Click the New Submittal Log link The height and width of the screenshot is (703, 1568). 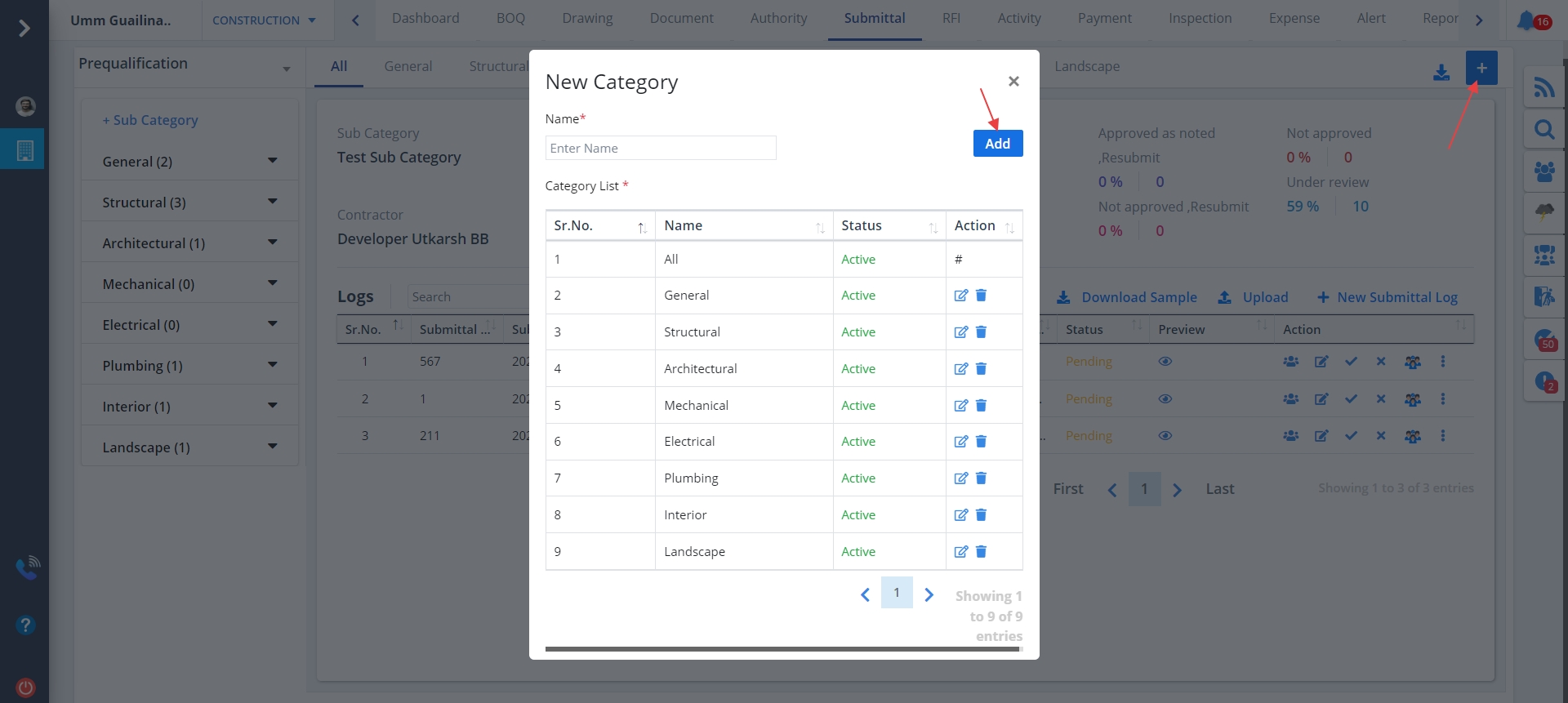pyautogui.click(x=1387, y=298)
